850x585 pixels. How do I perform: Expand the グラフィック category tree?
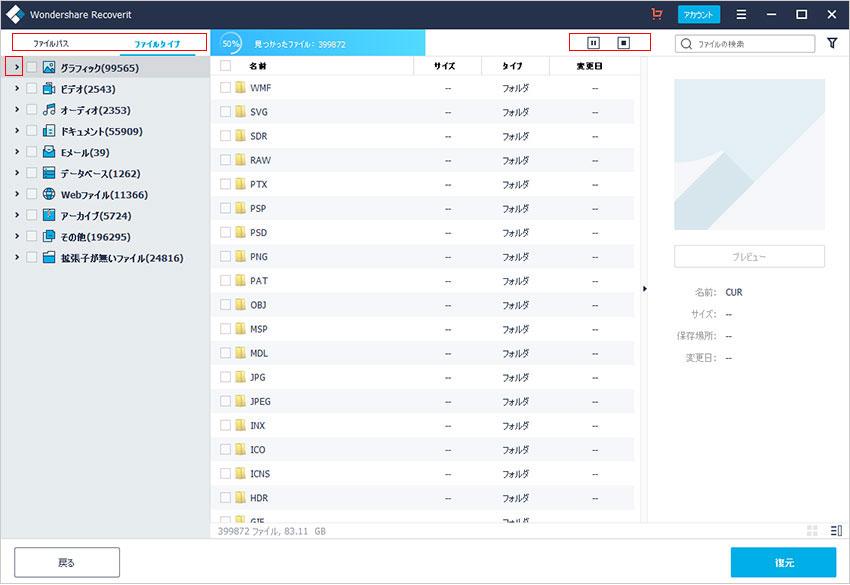point(15,66)
